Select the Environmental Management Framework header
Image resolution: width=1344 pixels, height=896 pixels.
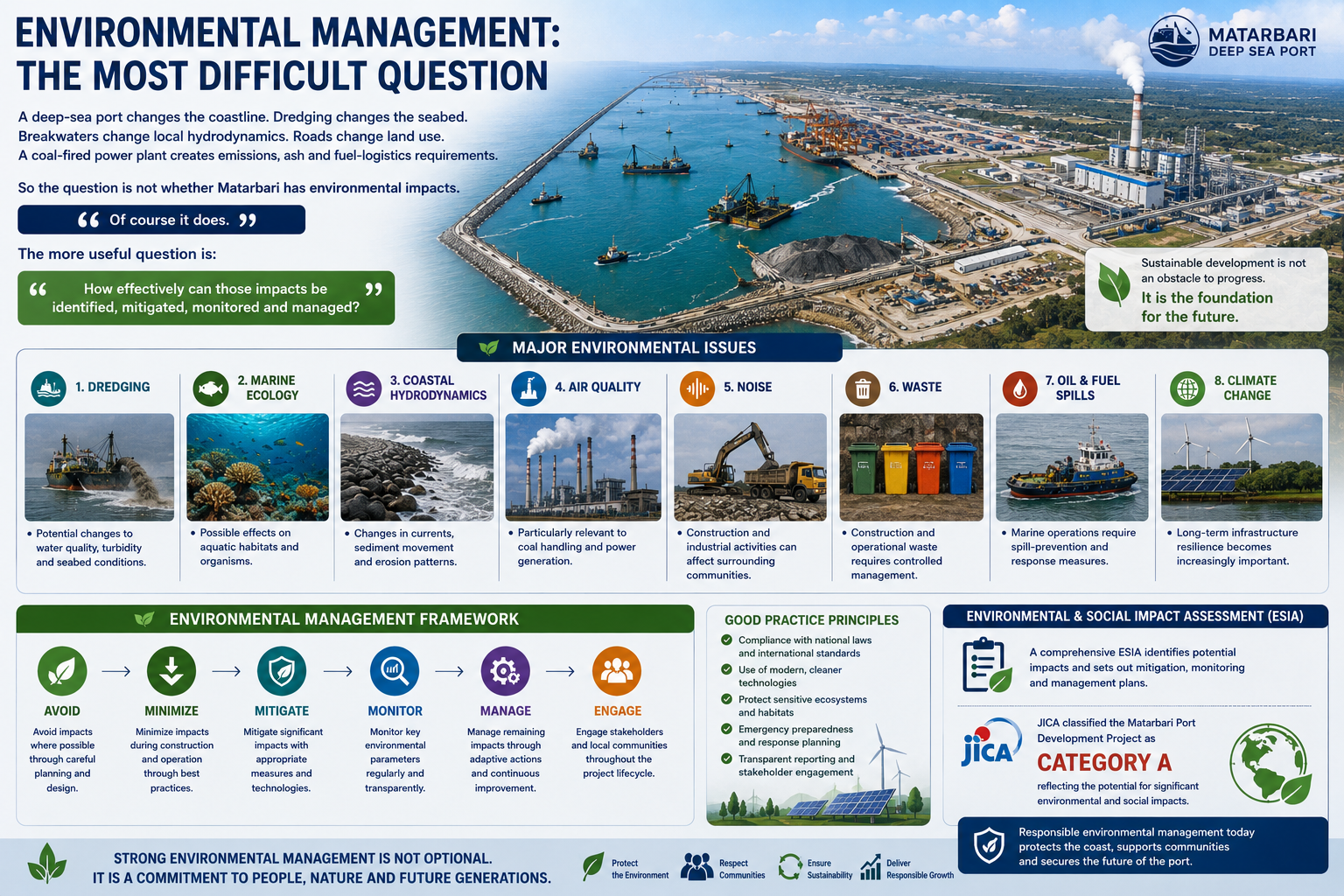click(355, 619)
